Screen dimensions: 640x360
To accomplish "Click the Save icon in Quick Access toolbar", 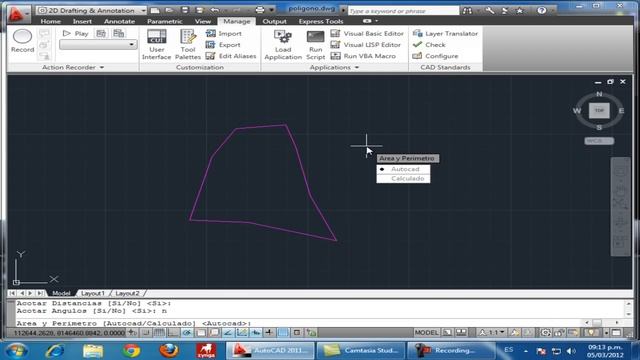I will [x=185, y=10].
